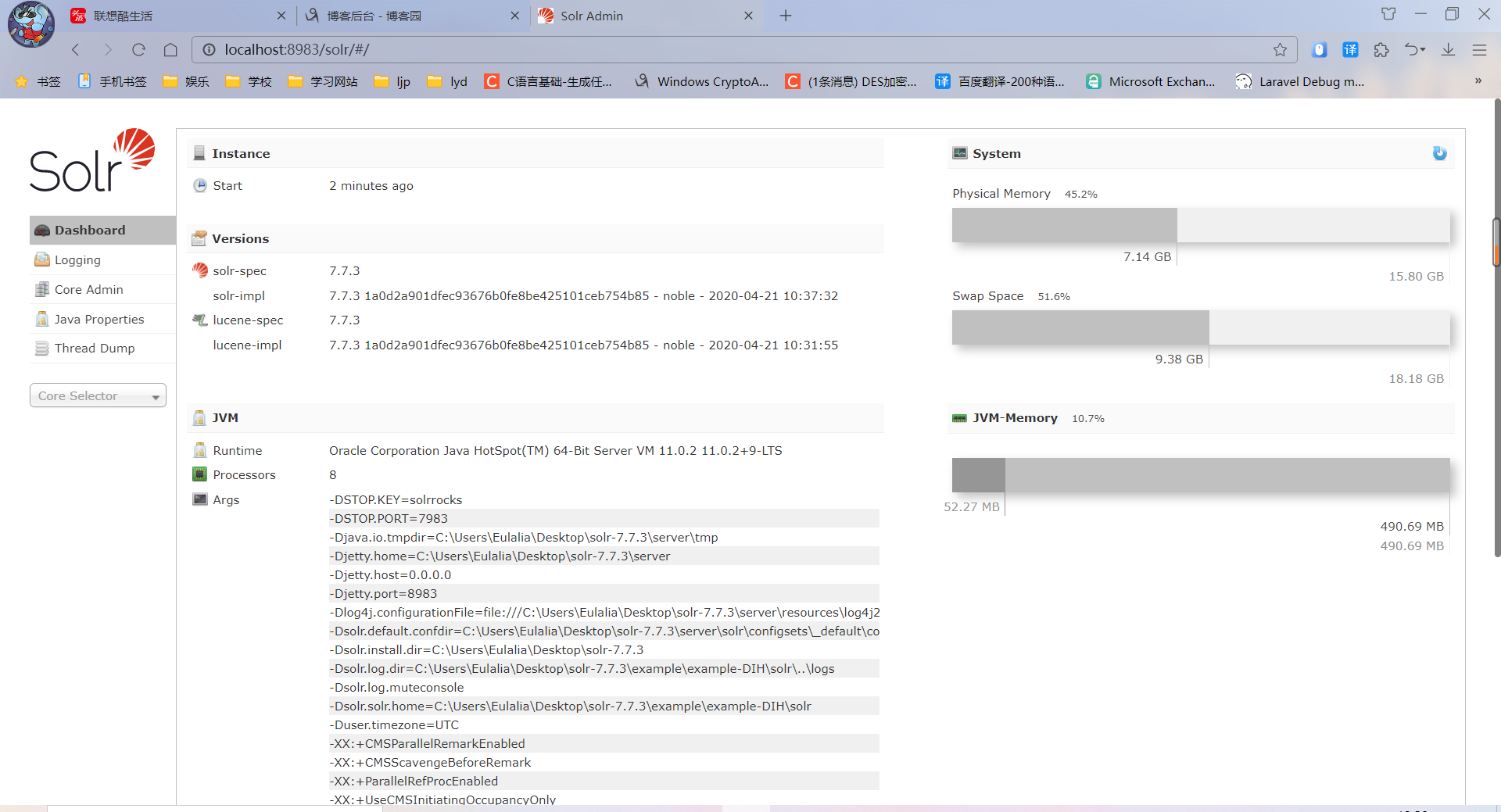Click the JVM-Memory usage bar
This screenshot has height=812, width=1501.
tap(1201, 475)
